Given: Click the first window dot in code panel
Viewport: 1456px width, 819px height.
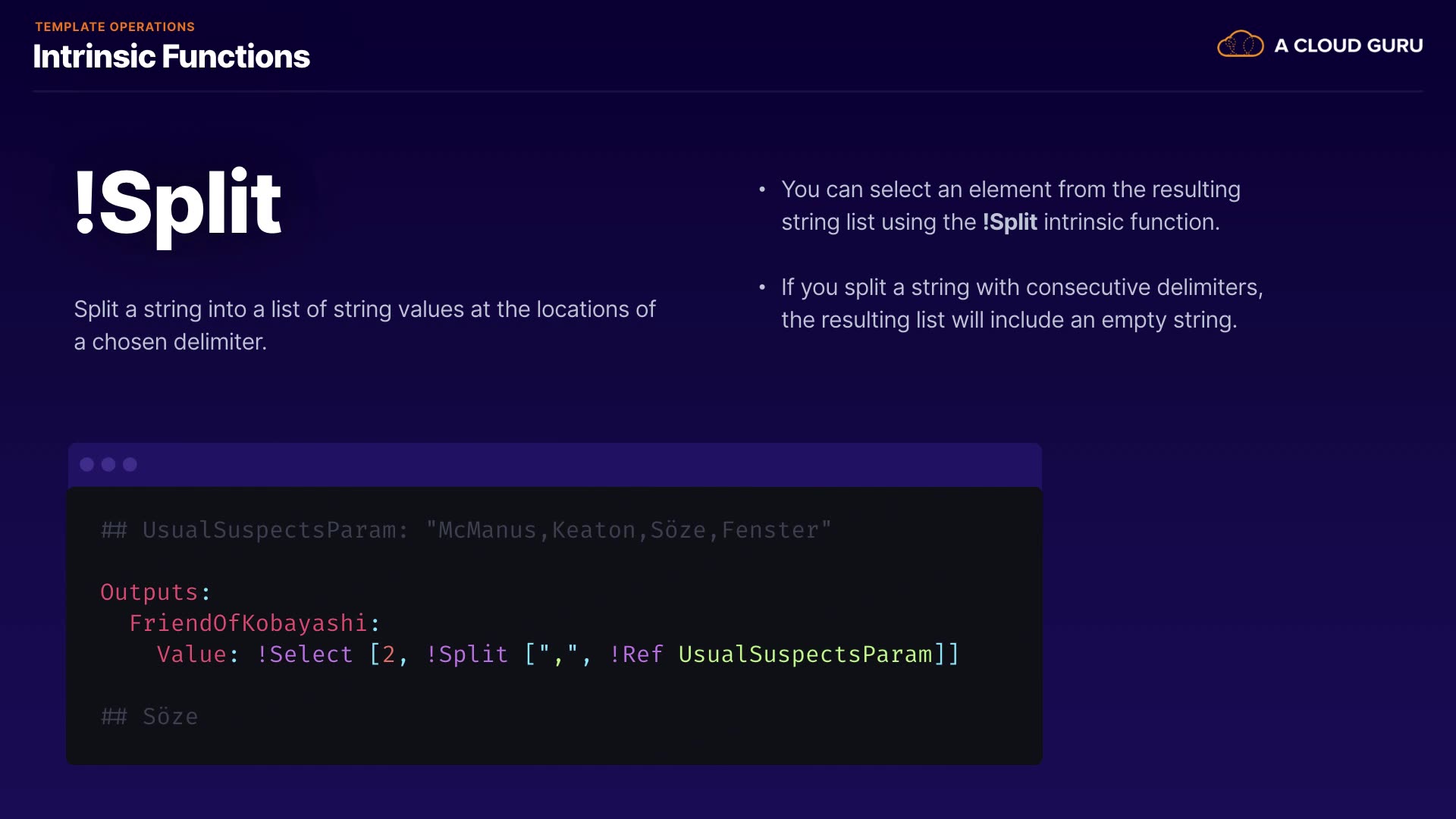Looking at the screenshot, I should [87, 464].
